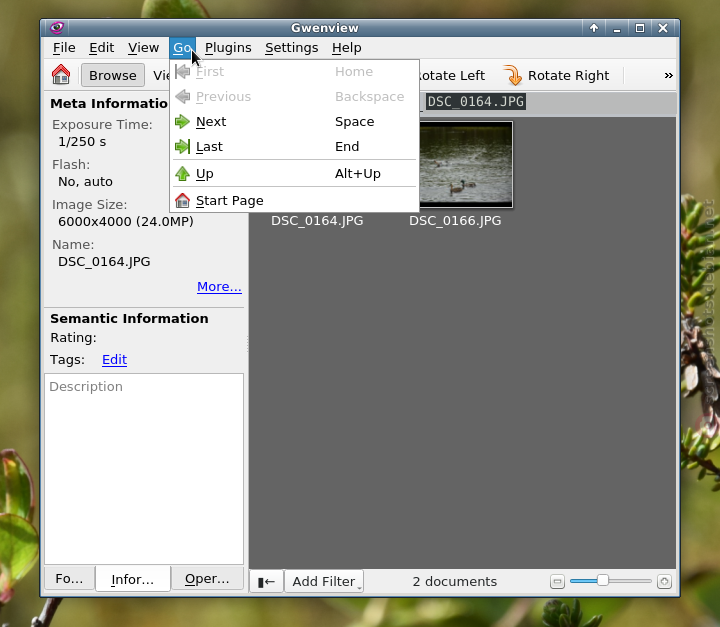Screen dimensions: 720x627
Task: Click inside the Description text box
Action: coord(144,469)
